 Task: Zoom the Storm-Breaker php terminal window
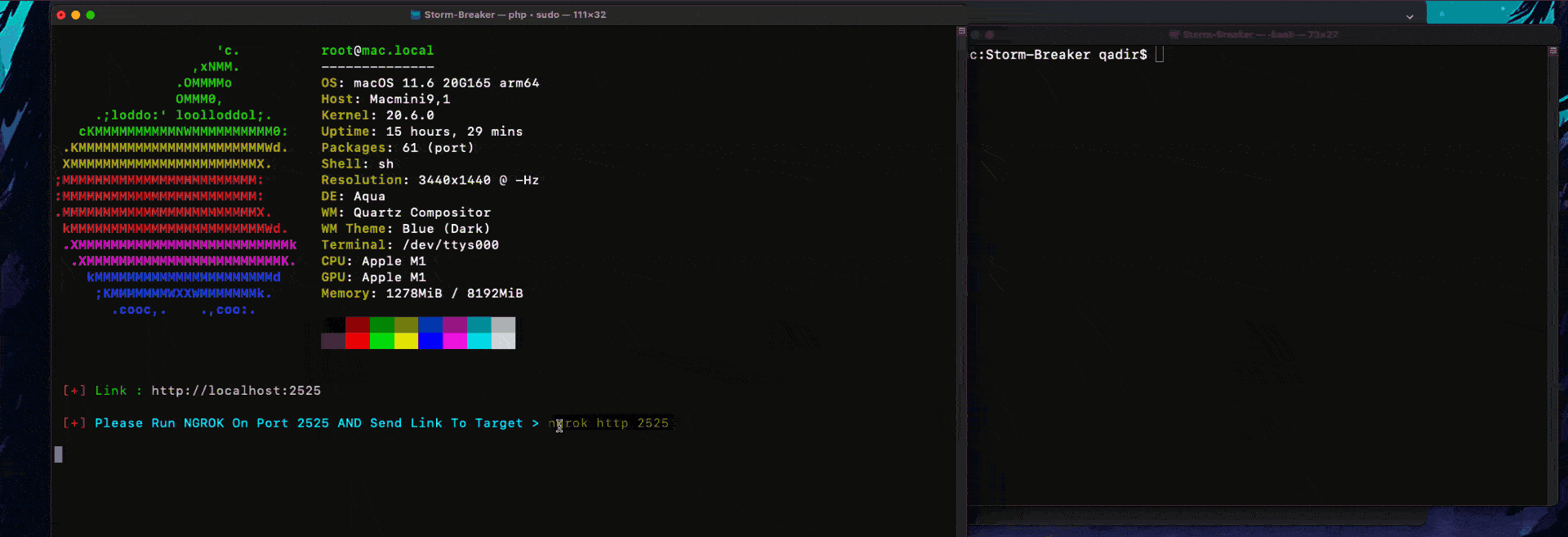click(91, 15)
